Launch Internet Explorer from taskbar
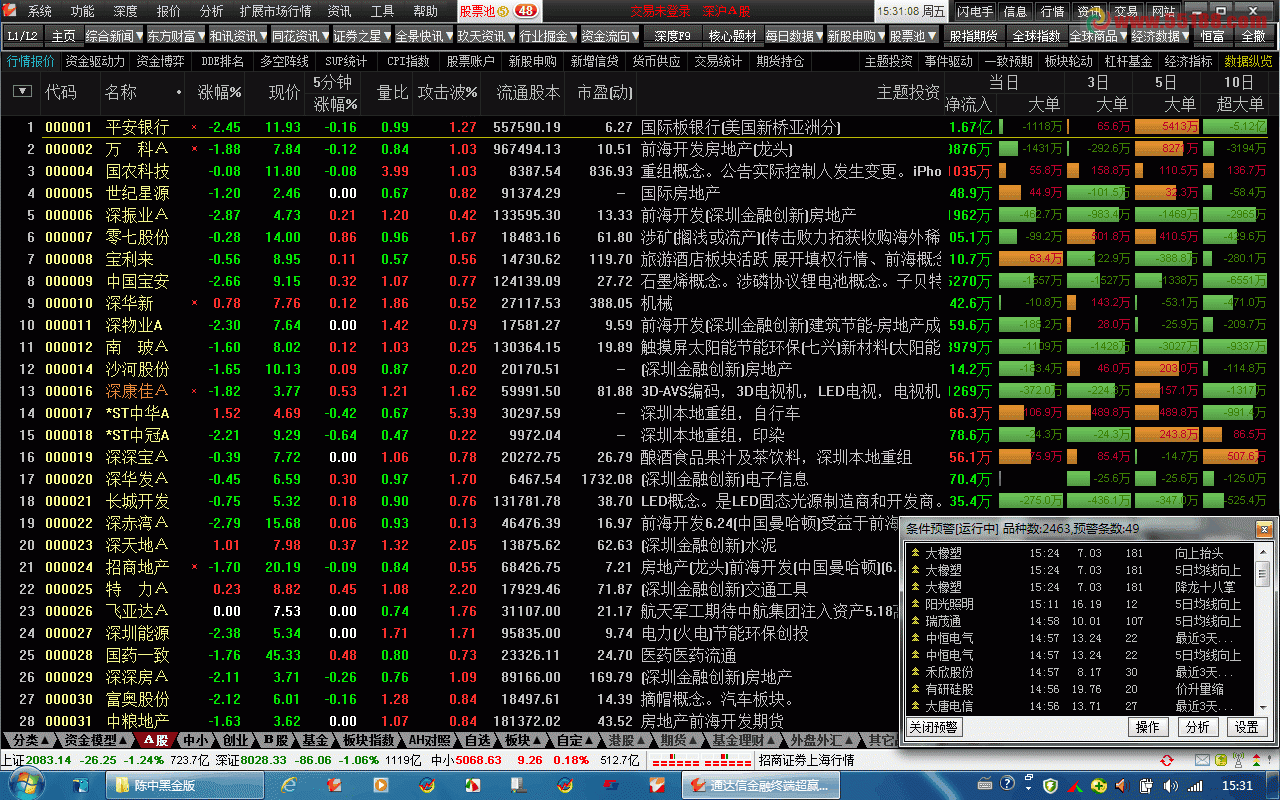This screenshot has width=1280, height=800. pos(290,785)
